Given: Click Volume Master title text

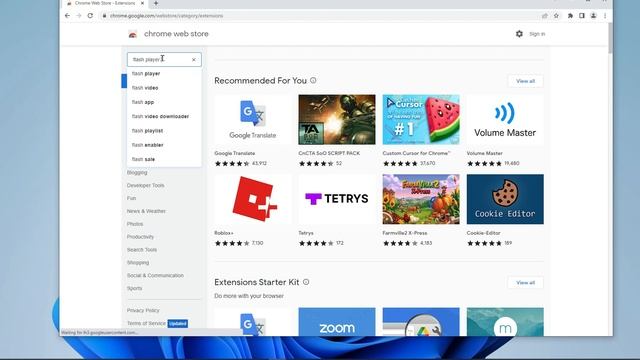Looking at the screenshot, I should click(484, 153).
